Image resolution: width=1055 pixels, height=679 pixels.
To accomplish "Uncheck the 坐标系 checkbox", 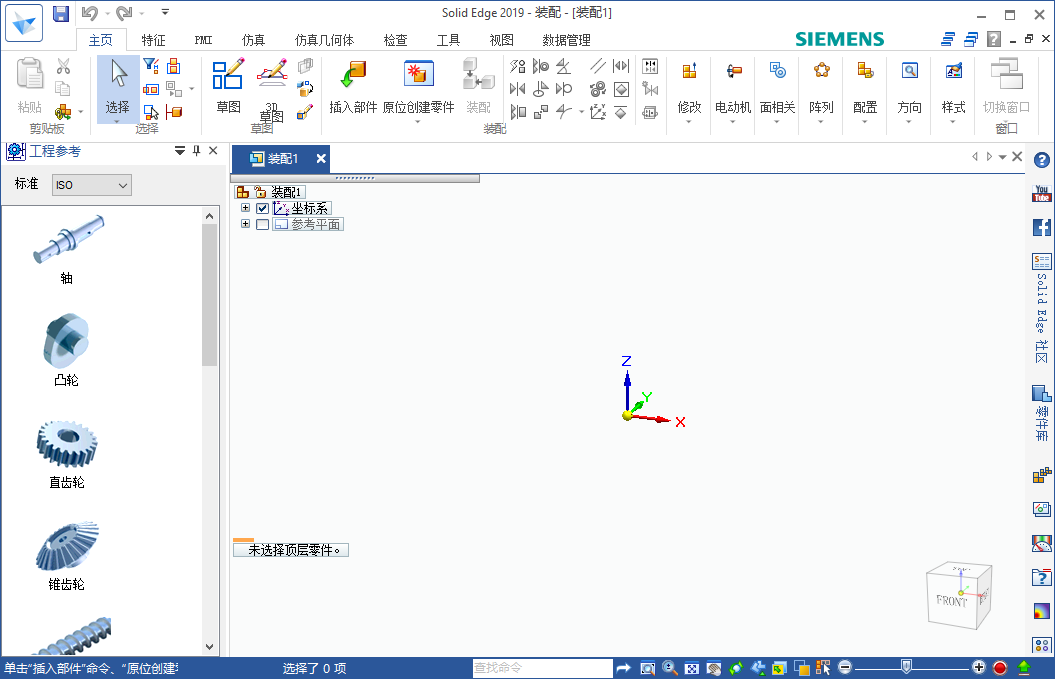I will pos(262,209).
